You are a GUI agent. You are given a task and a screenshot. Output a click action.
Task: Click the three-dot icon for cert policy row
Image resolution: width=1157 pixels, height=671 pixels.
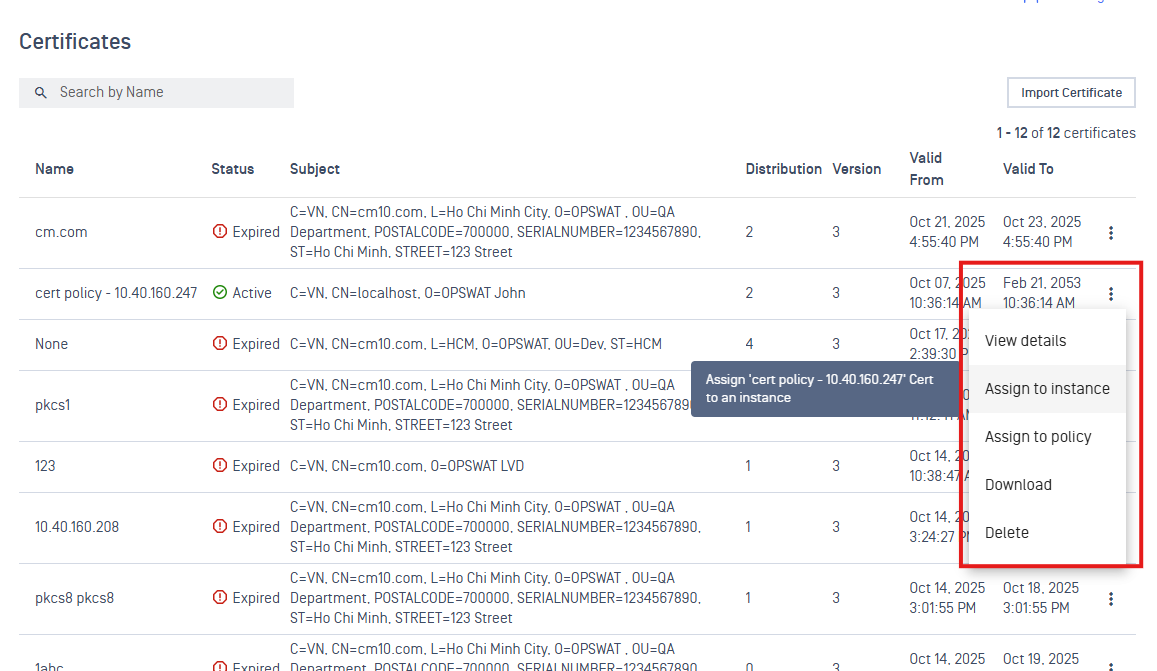coord(1110,294)
